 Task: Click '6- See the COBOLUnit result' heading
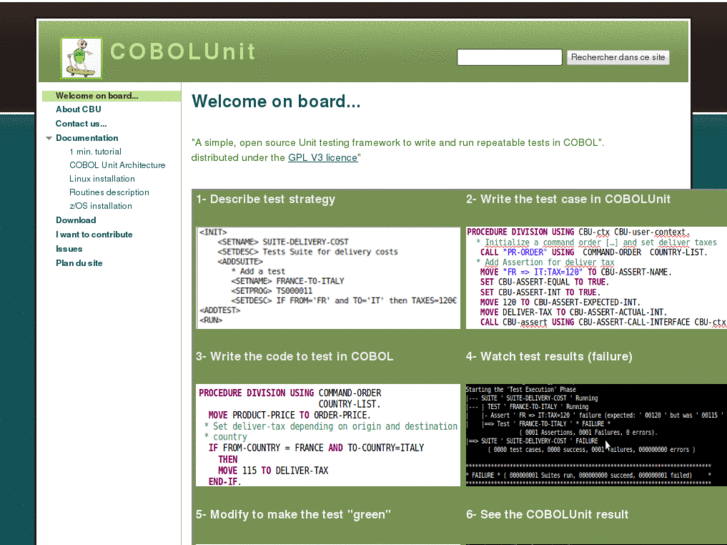tap(547, 514)
